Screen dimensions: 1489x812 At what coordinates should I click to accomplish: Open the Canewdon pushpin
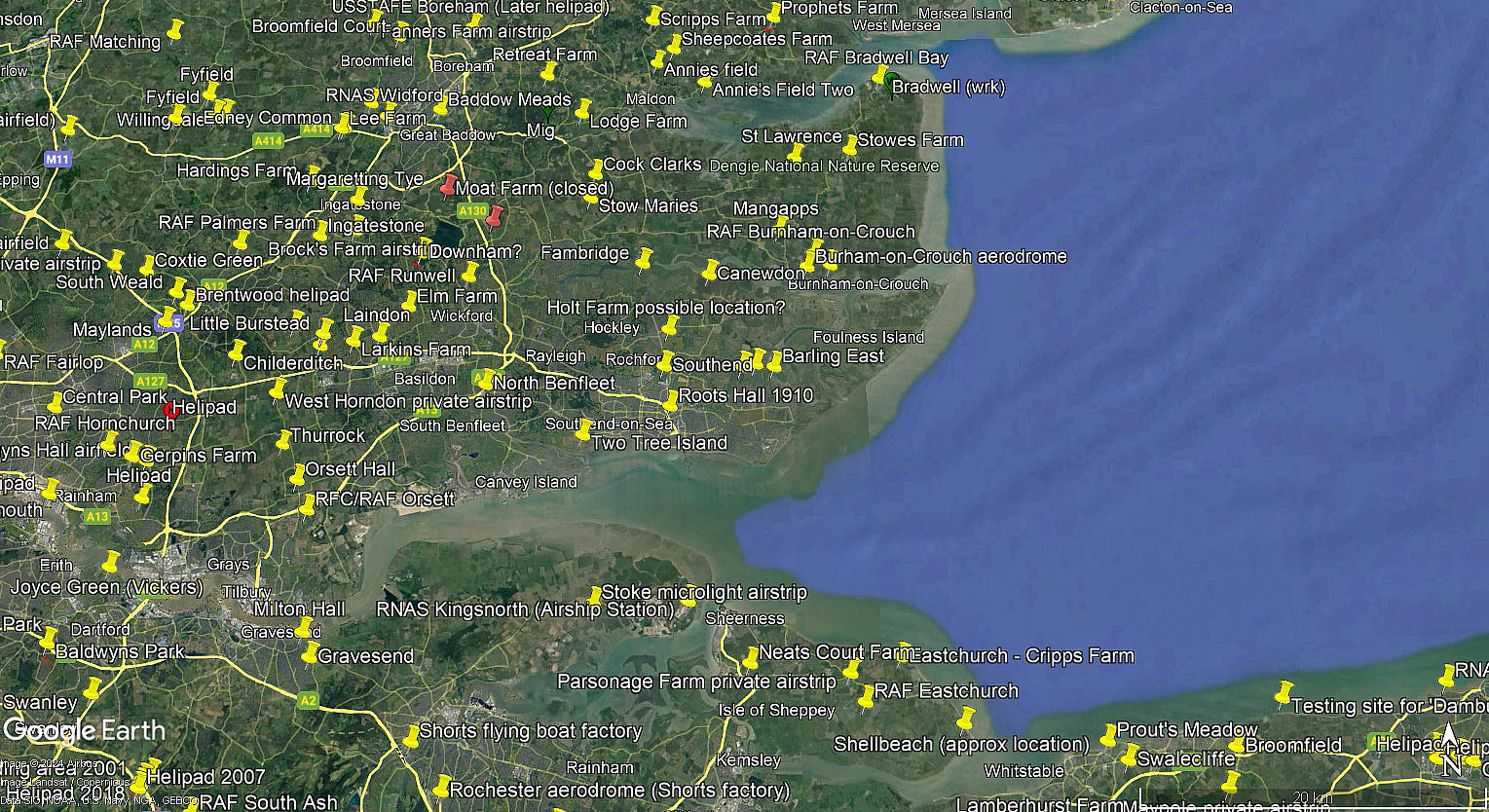710,270
